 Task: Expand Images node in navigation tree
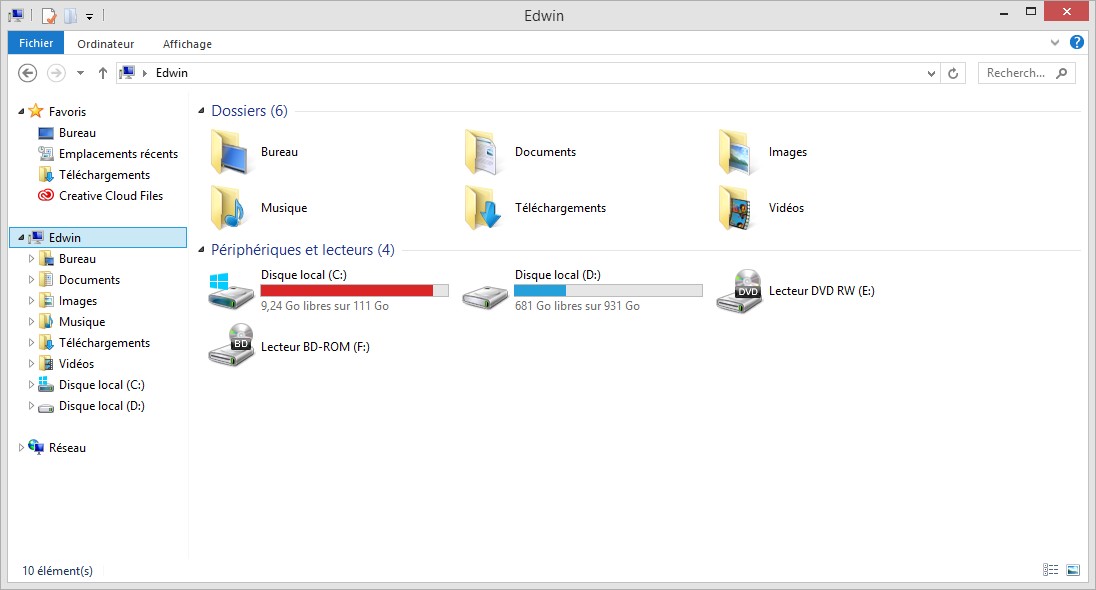coord(31,301)
